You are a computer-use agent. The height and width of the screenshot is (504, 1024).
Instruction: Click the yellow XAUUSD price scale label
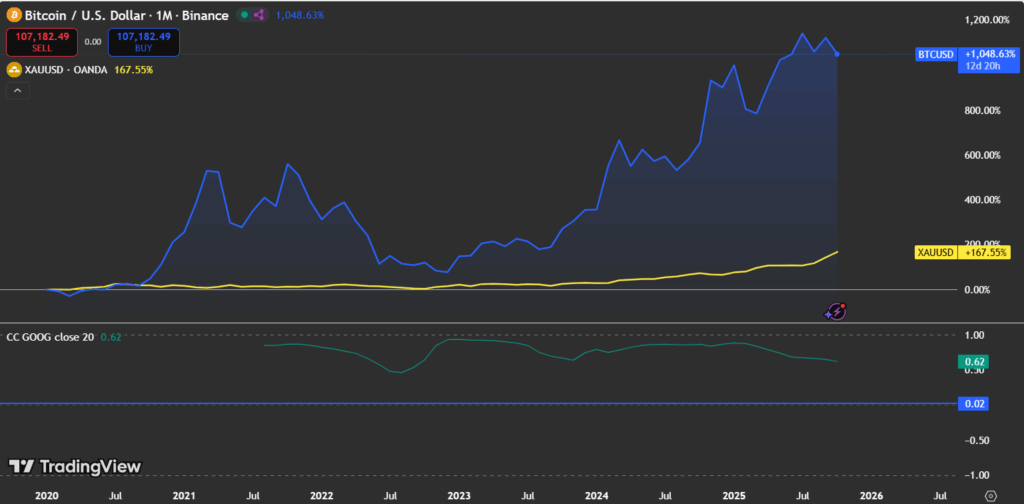pyautogui.click(x=936, y=254)
